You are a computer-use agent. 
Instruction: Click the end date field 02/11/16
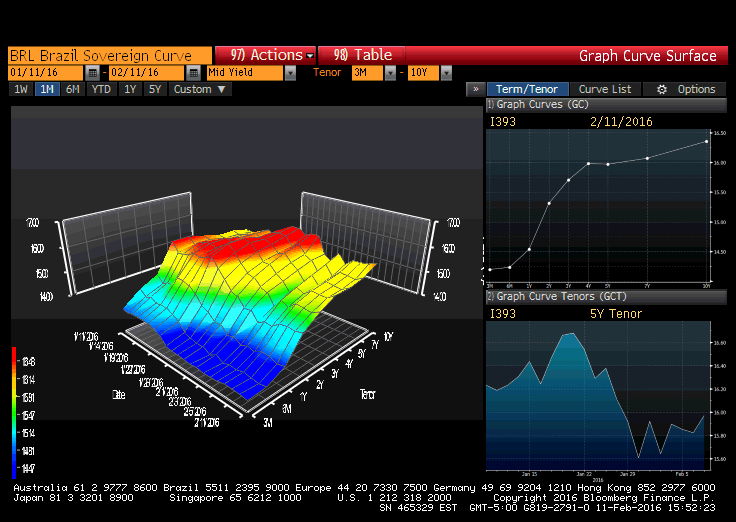(x=146, y=73)
